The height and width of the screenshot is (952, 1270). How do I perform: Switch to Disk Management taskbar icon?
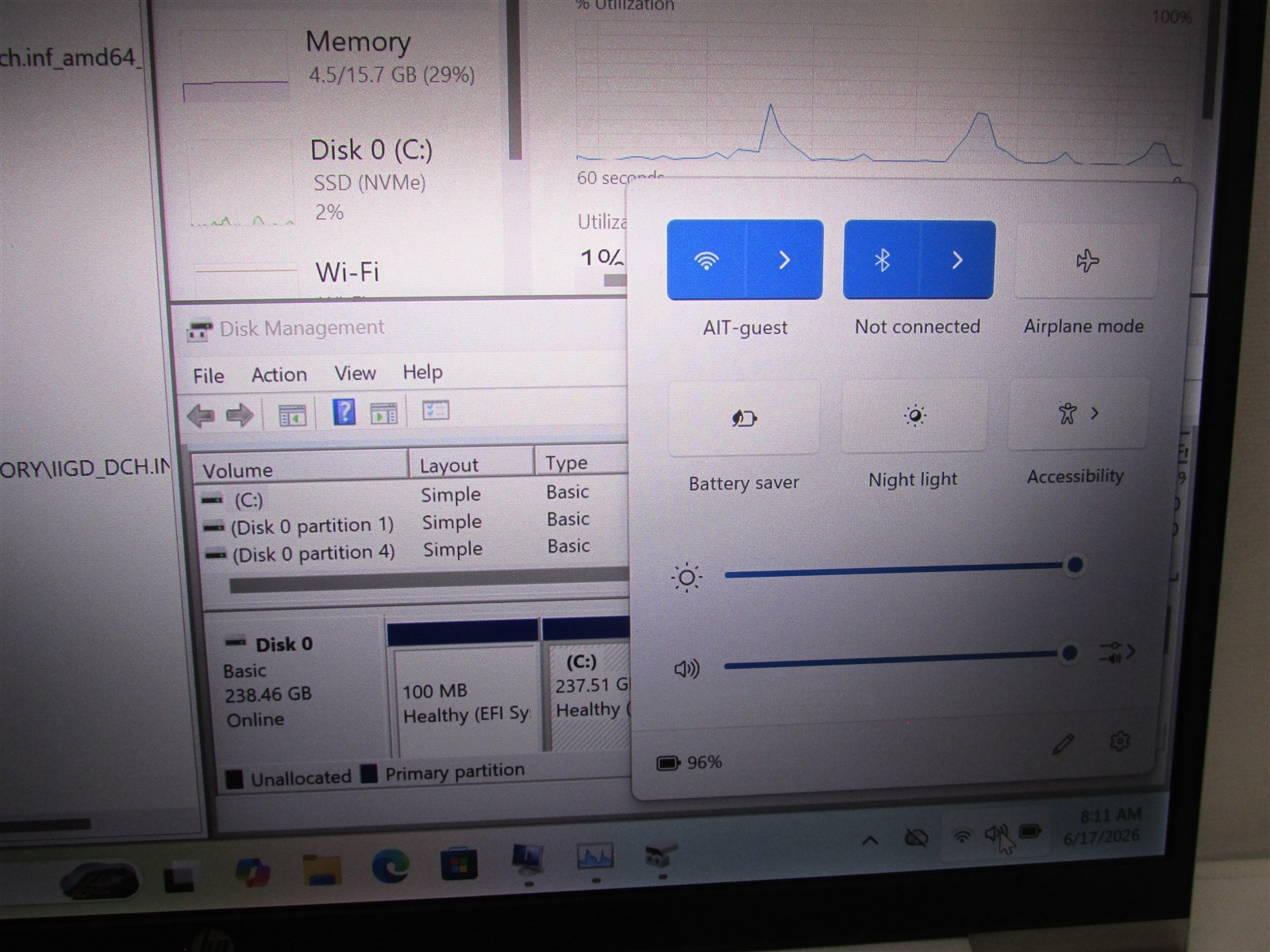click(x=660, y=854)
